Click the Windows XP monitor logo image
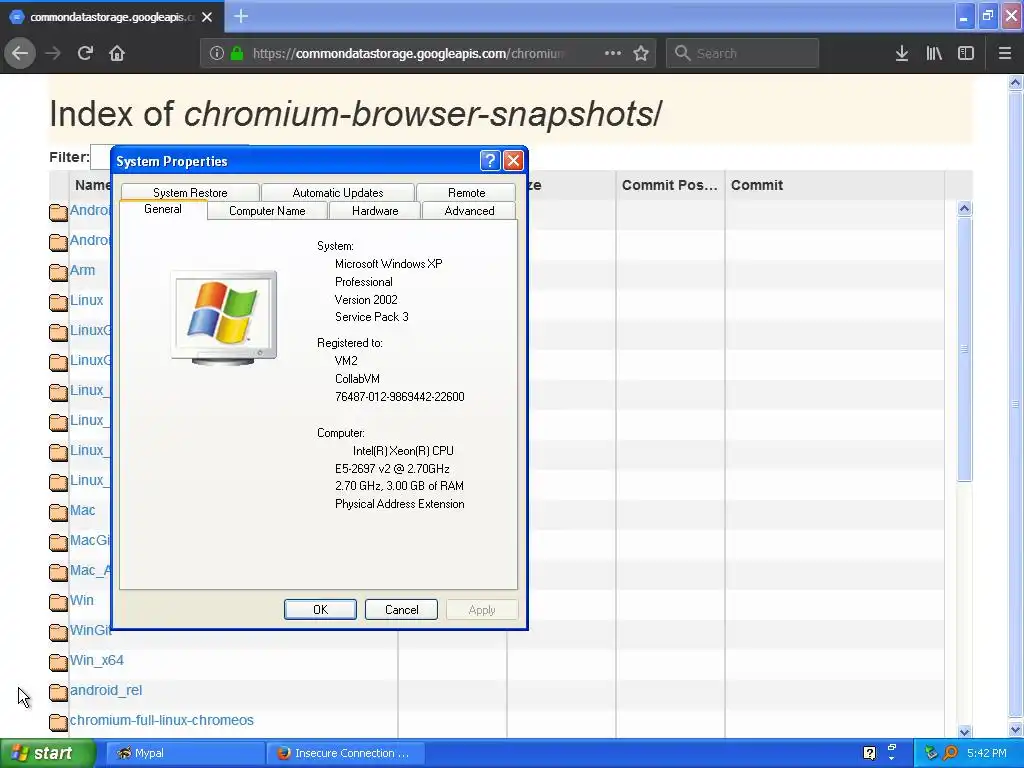 point(223,317)
